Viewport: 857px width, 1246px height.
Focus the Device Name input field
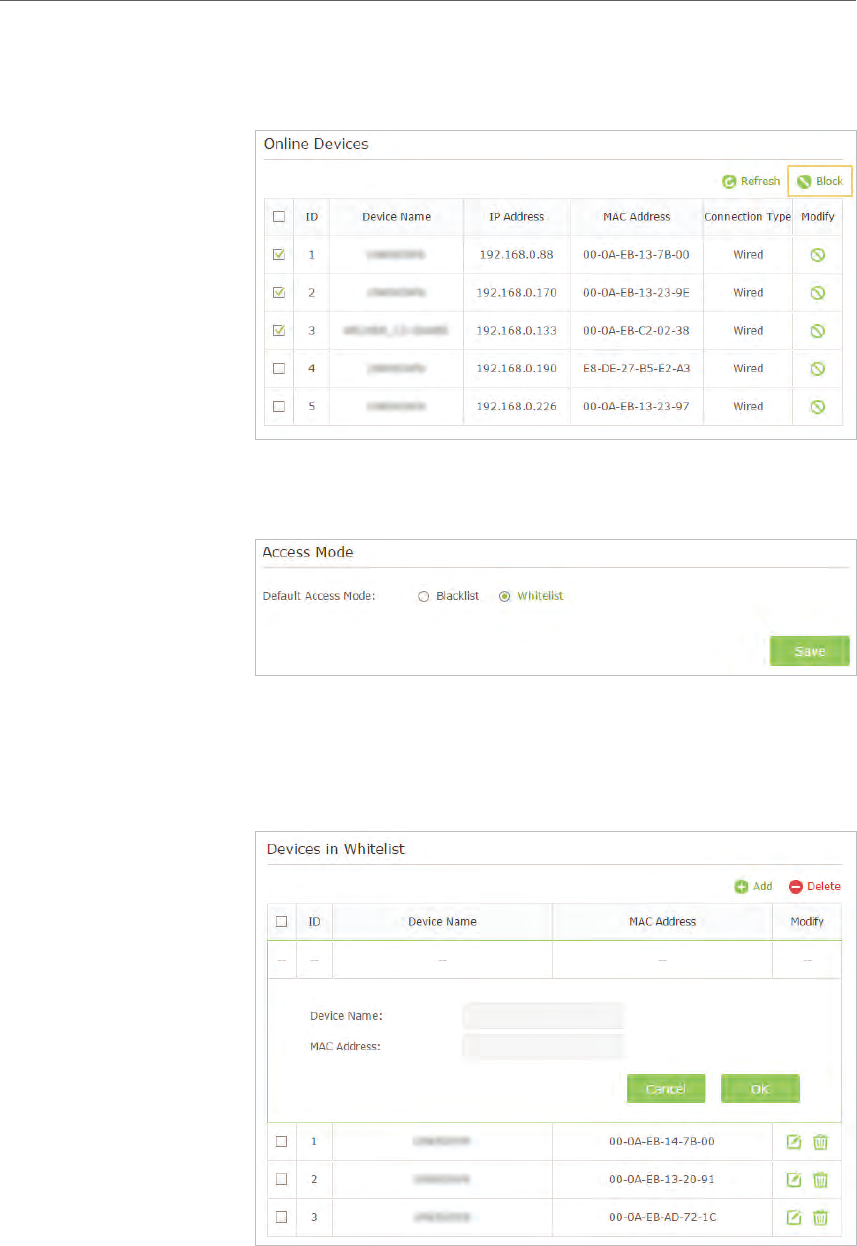(x=543, y=1016)
